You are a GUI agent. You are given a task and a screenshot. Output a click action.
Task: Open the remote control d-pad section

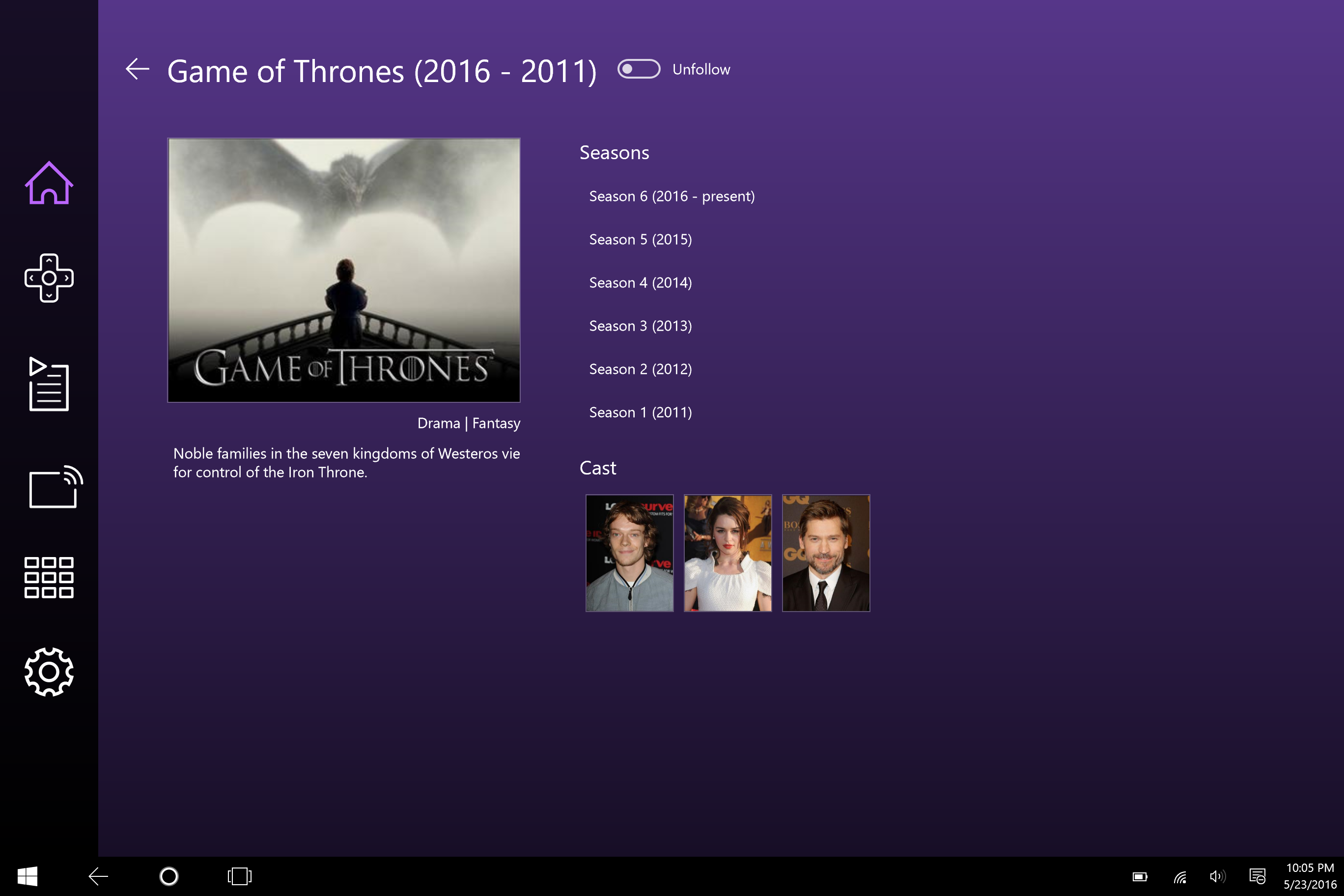(49, 278)
